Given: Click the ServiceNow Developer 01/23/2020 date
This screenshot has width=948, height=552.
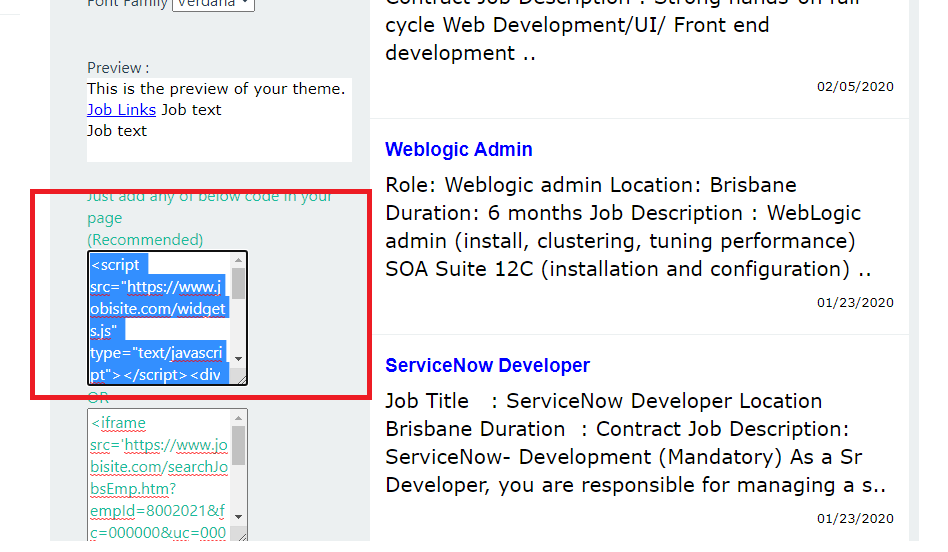Looking at the screenshot, I should 855,519.
